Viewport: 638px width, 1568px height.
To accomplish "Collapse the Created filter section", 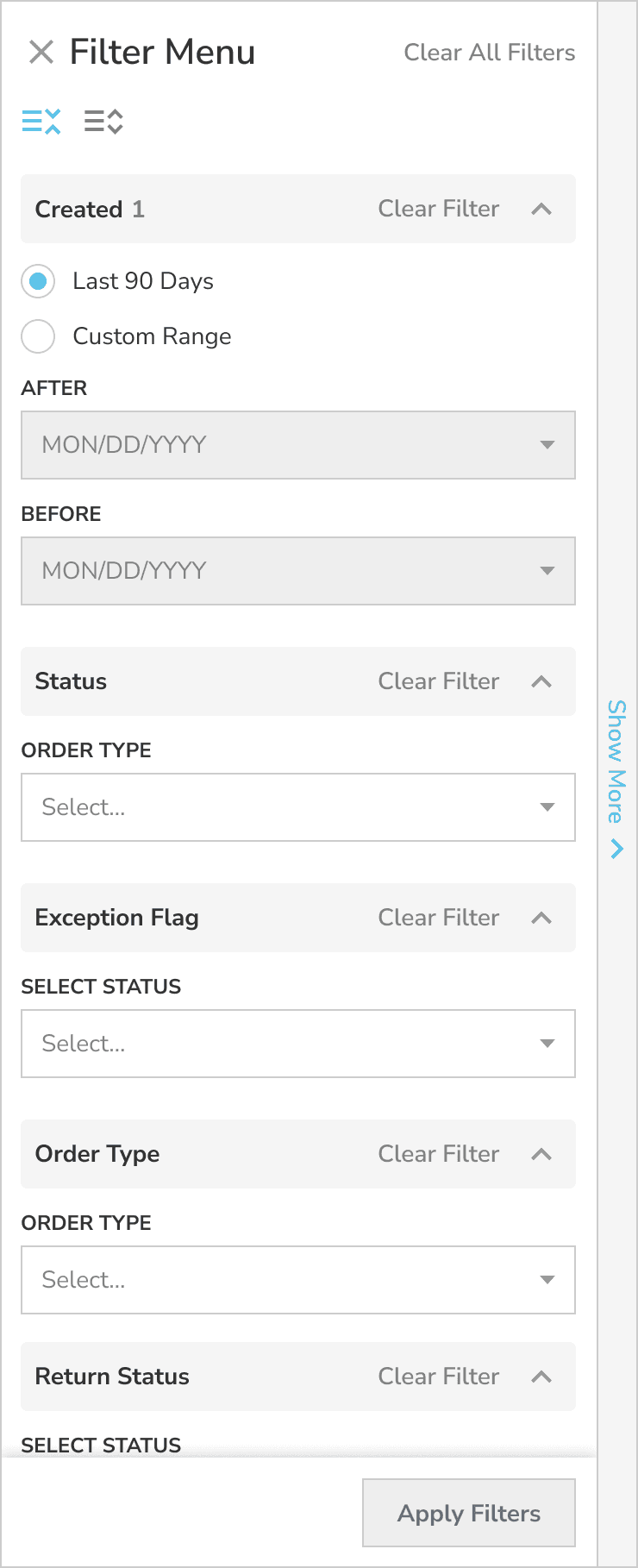I will click(541, 209).
